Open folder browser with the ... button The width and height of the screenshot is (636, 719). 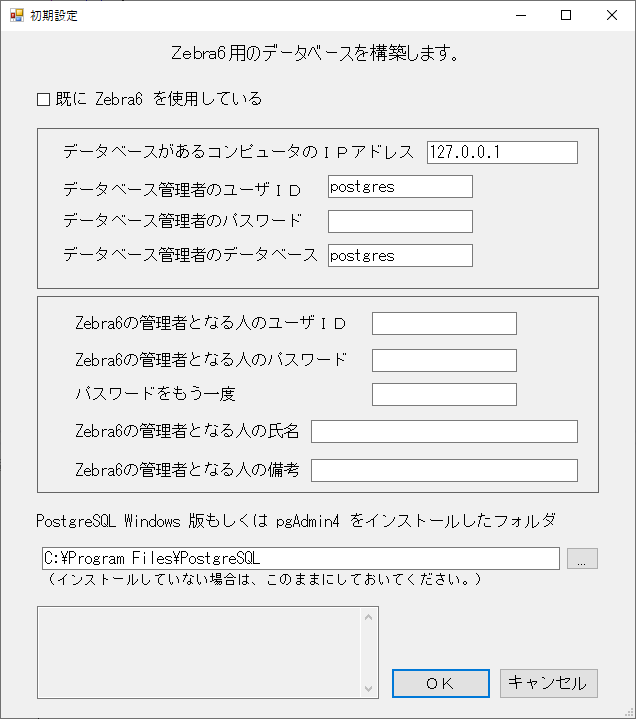point(582,559)
